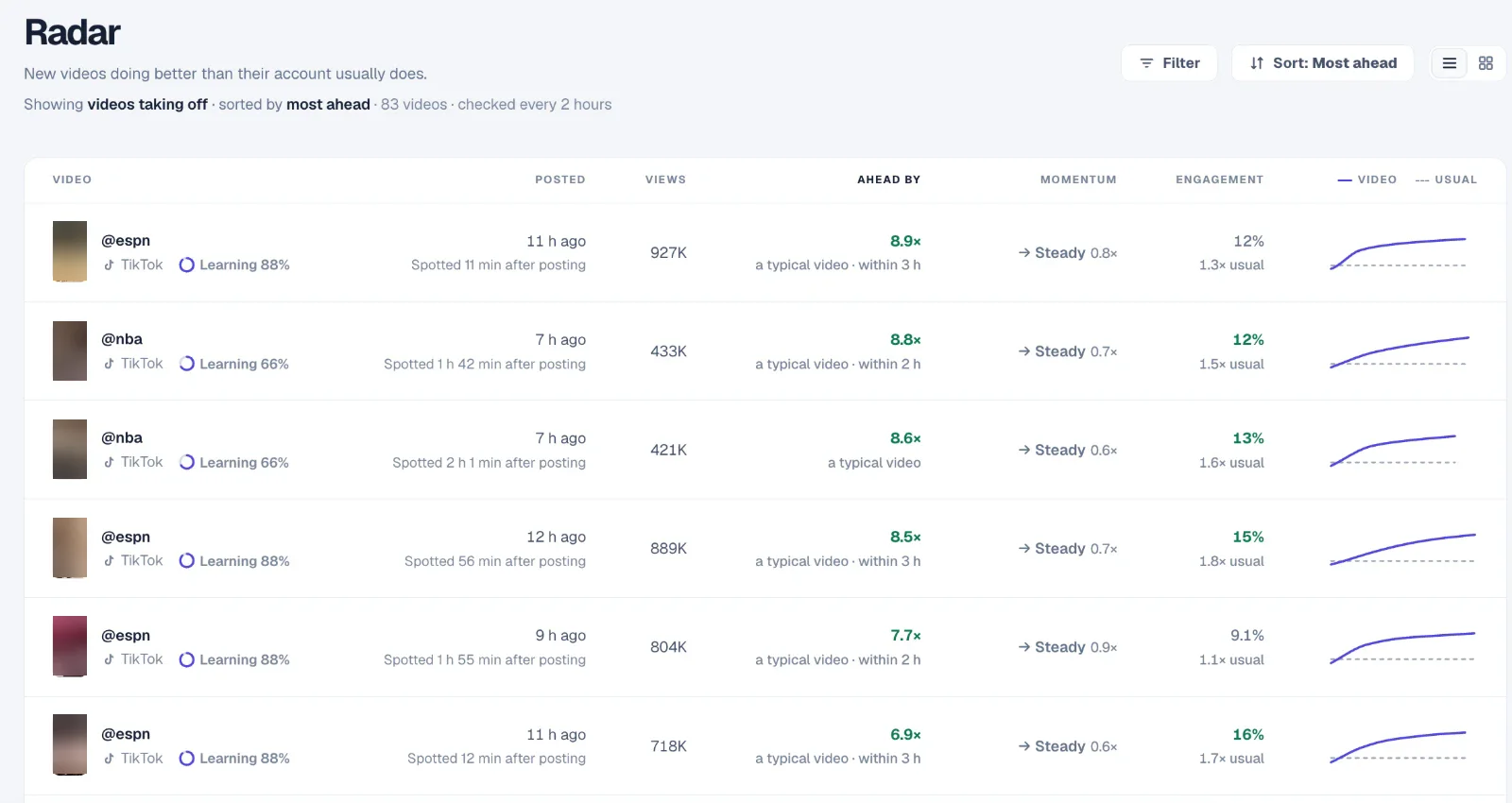Click the USUAL legend label
The height and width of the screenshot is (803, 1512).
click(x=1455, y=179)
